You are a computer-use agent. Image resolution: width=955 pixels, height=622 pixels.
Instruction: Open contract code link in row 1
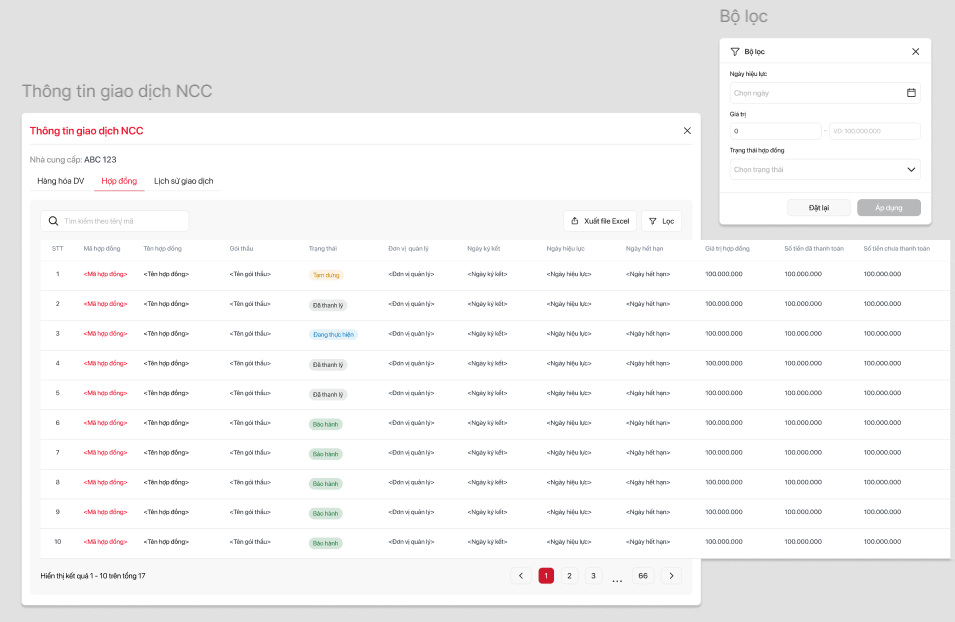pos(105,274)
